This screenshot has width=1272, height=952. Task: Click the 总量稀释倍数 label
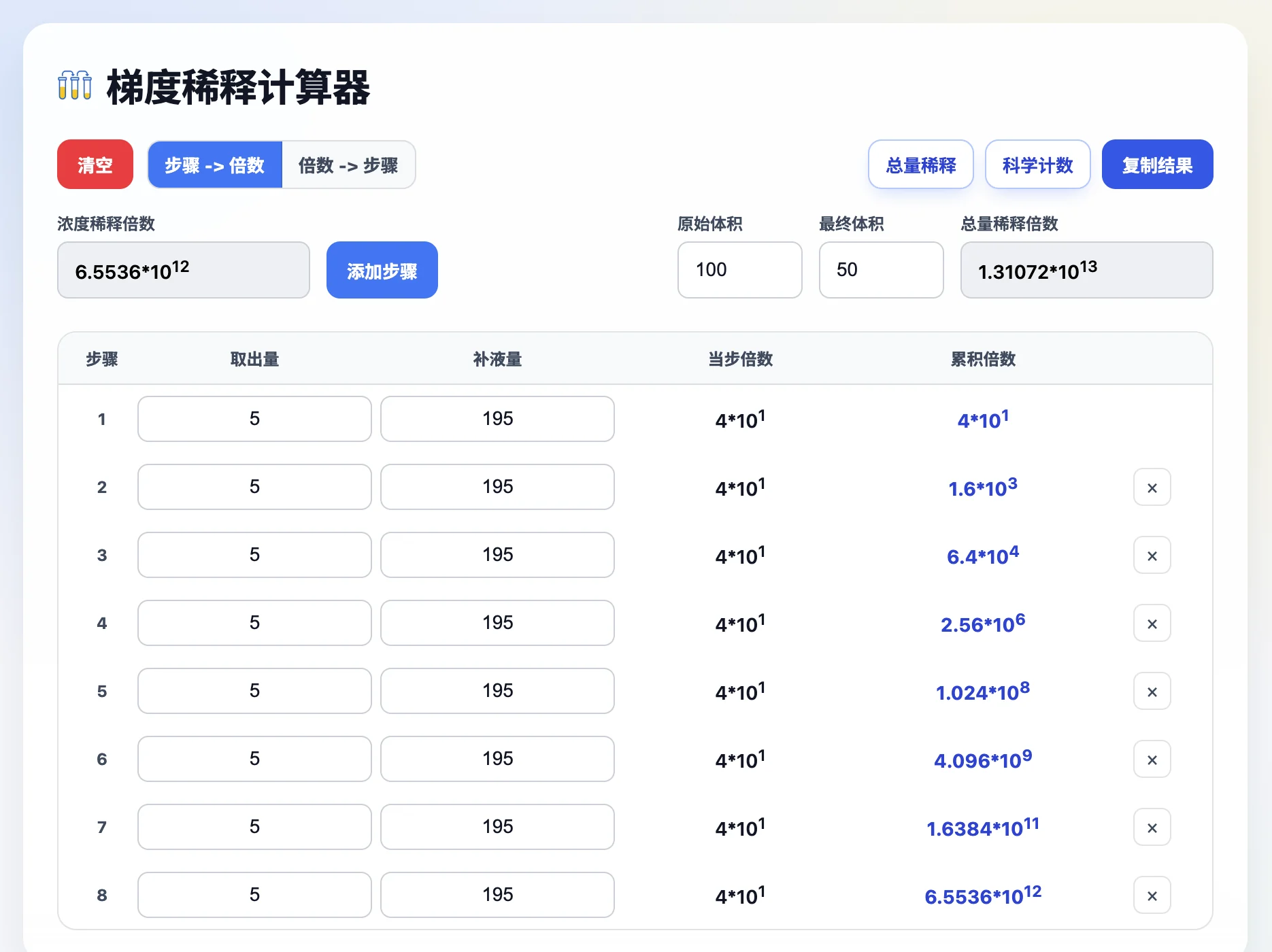pyautogui.click(x=1009, y=224)
